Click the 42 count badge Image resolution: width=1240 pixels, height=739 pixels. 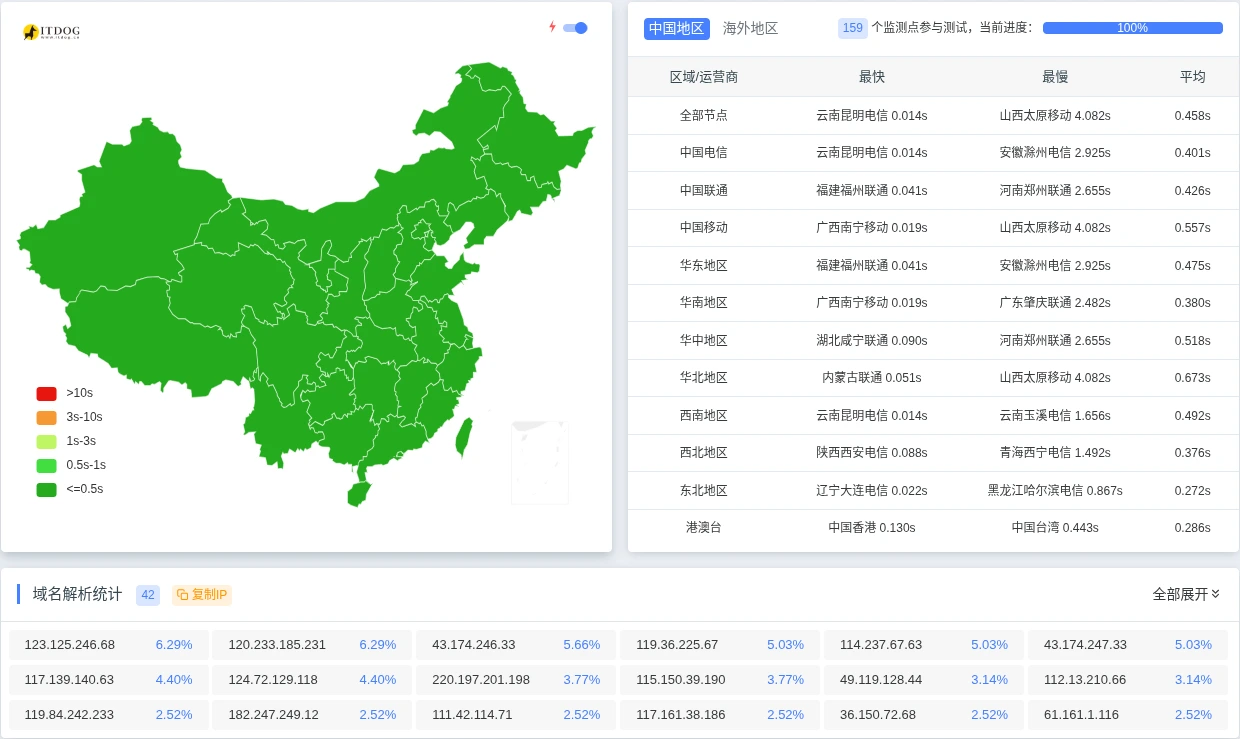[x=148, y=595]
